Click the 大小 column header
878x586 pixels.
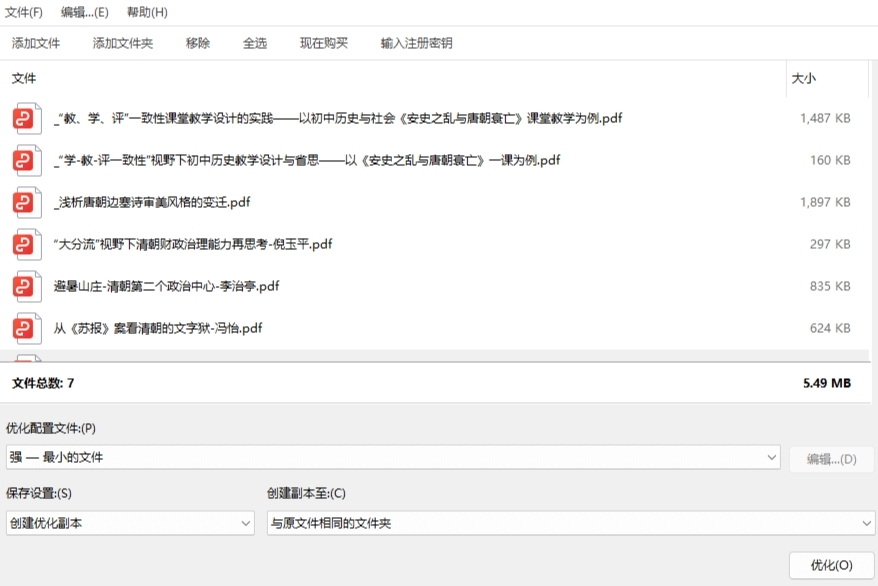click(x=804, y=78)
